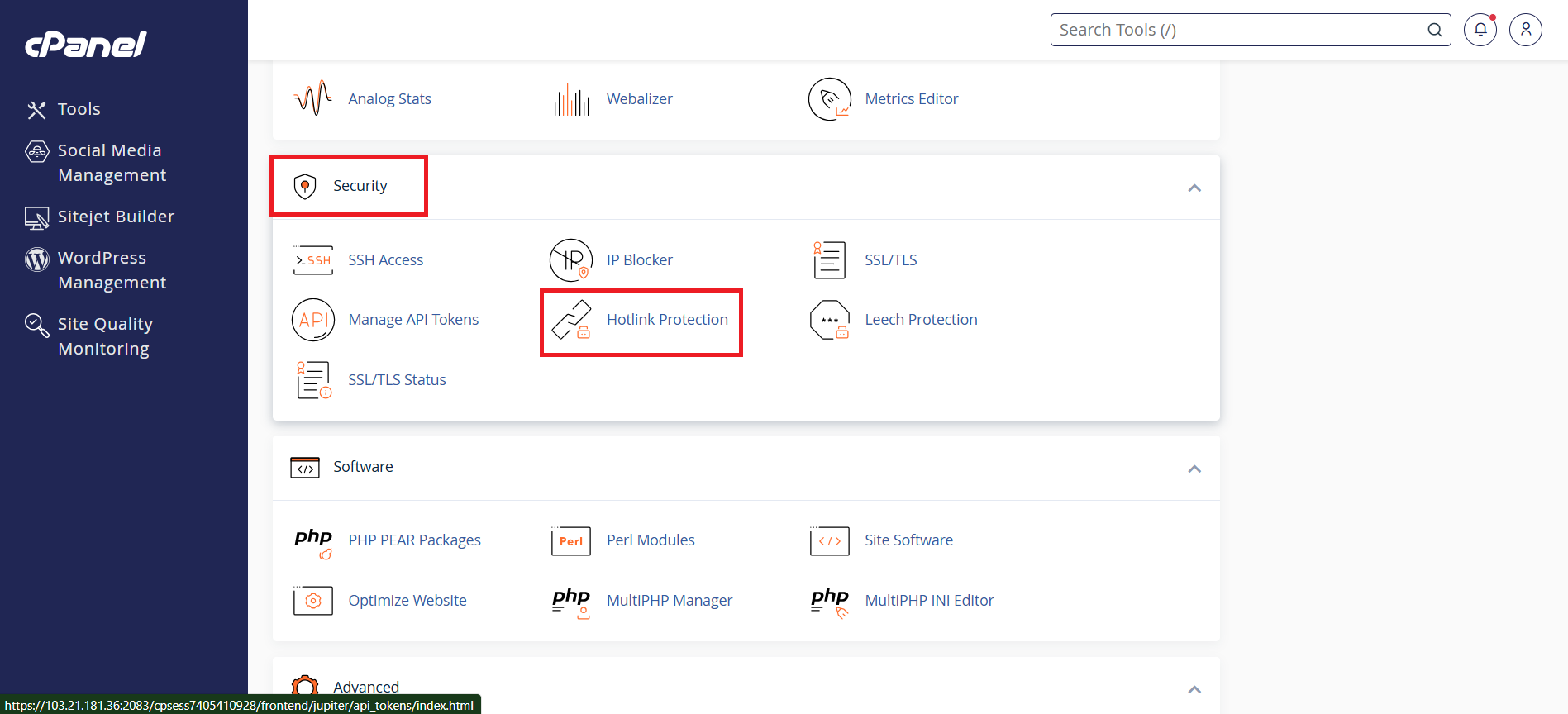Screen dimensions: 1568x714
Task: Open the Webalizer bar chart icon
Action: click(571, 99)
